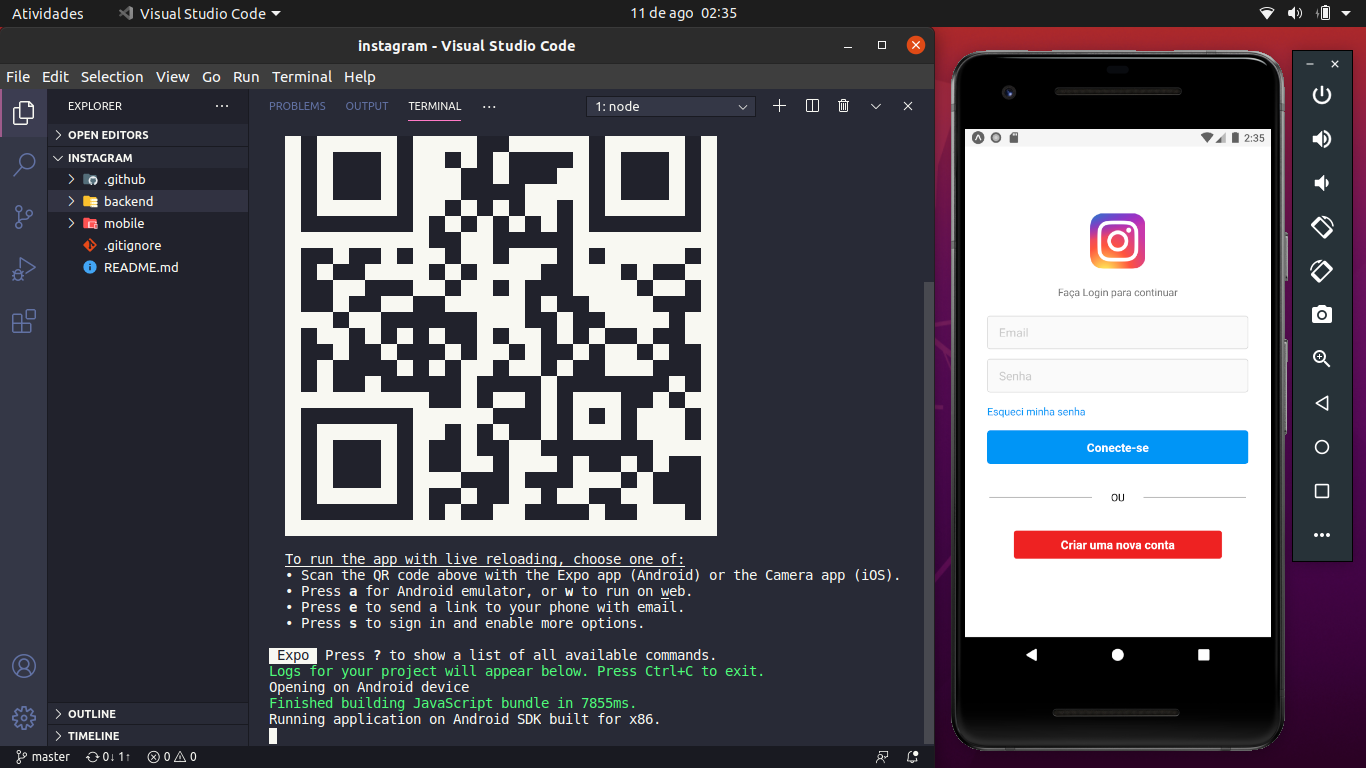The image size is (1366, 768).
Task: Expand the Open Editors section
Action: 148,135
